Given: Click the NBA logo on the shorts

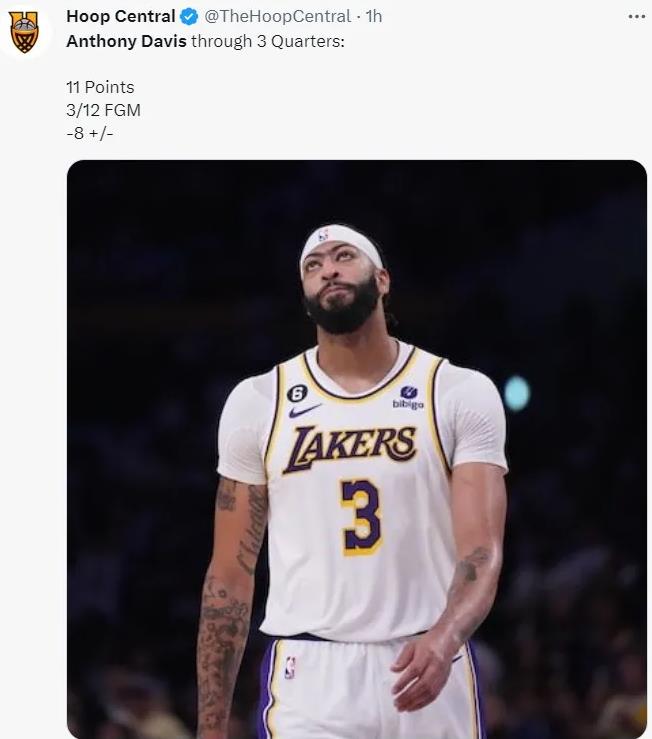Looking at the screenshot, I should [x=289, y=668].
